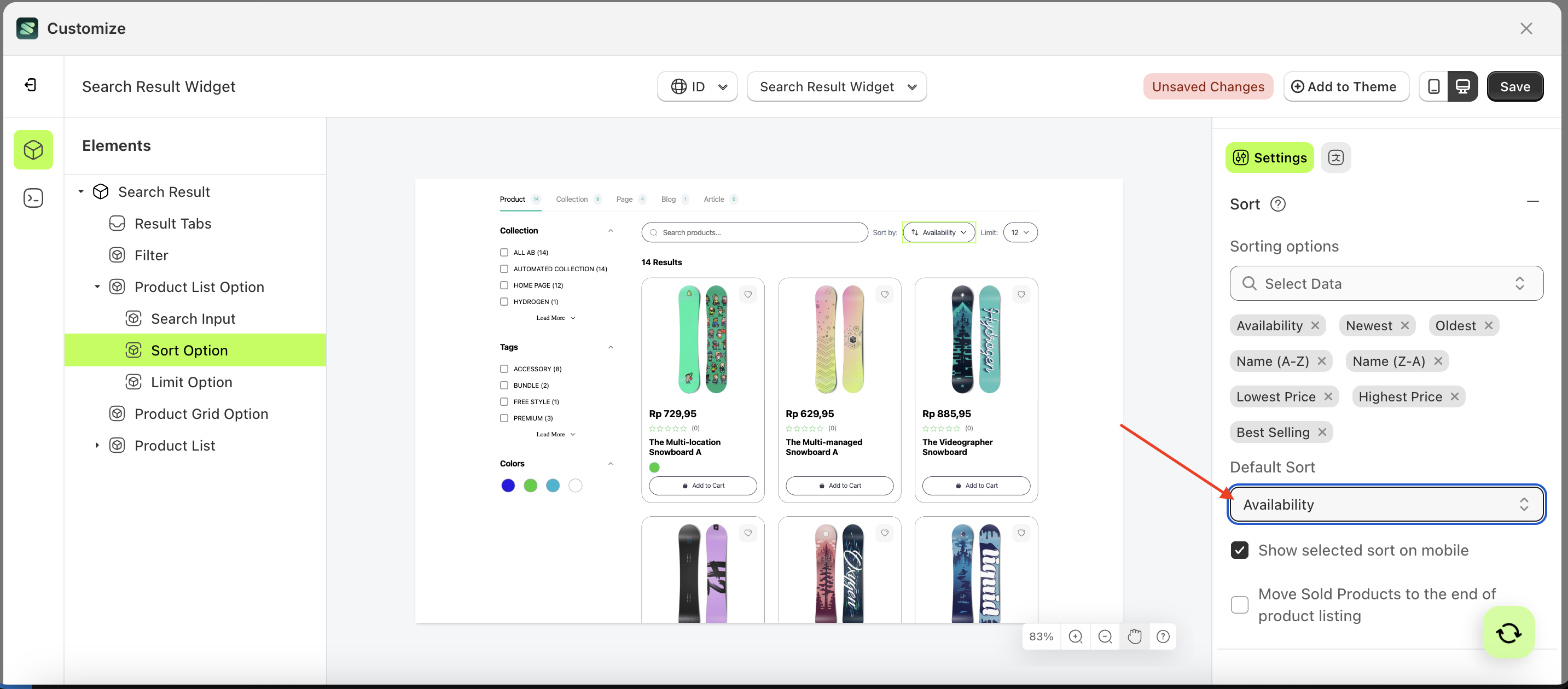Expand the Product List tree item
This screenshot has width=1568, height=689.
tap(97, 445)
